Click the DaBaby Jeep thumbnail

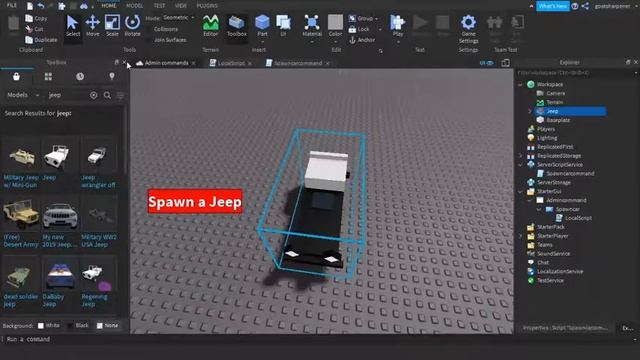tap(60, 275)
